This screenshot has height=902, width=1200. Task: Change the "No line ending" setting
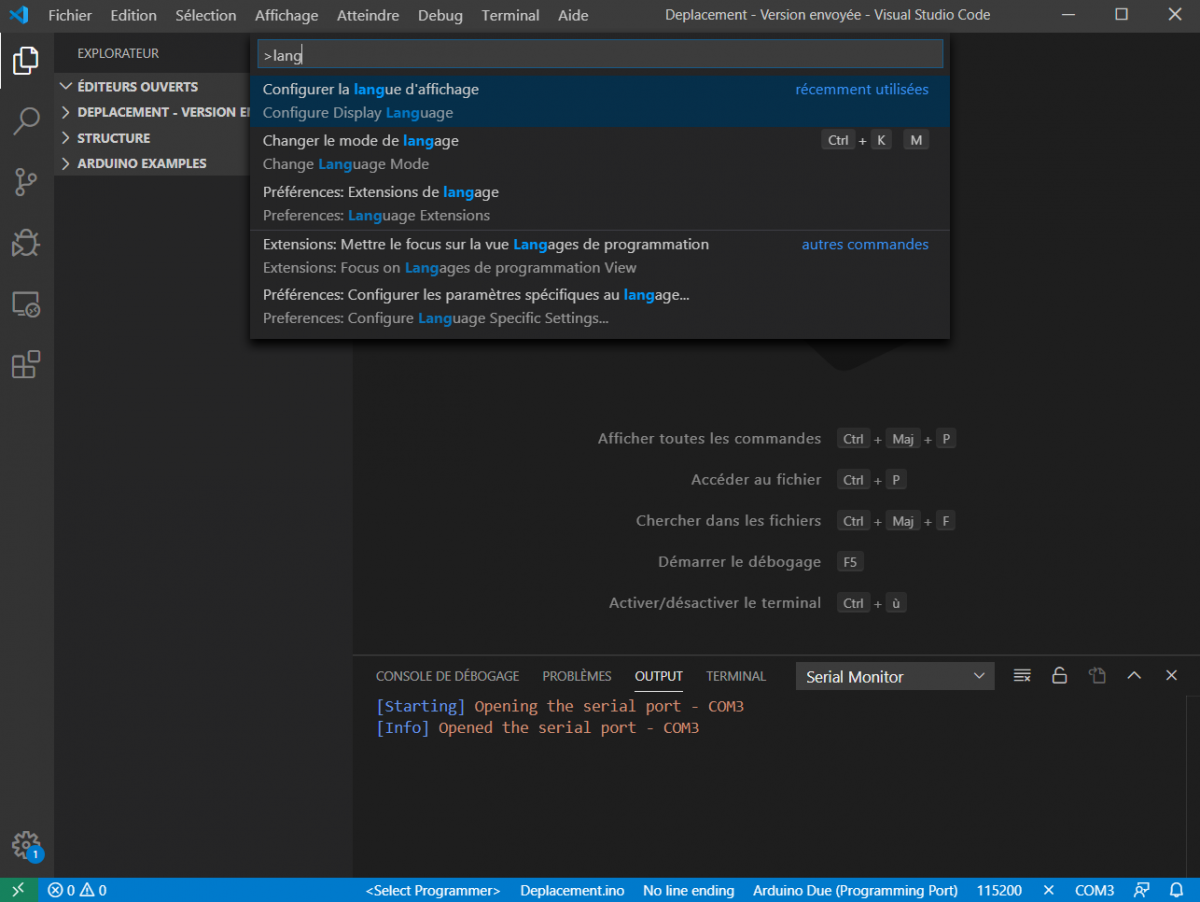(x=689, y=890)
